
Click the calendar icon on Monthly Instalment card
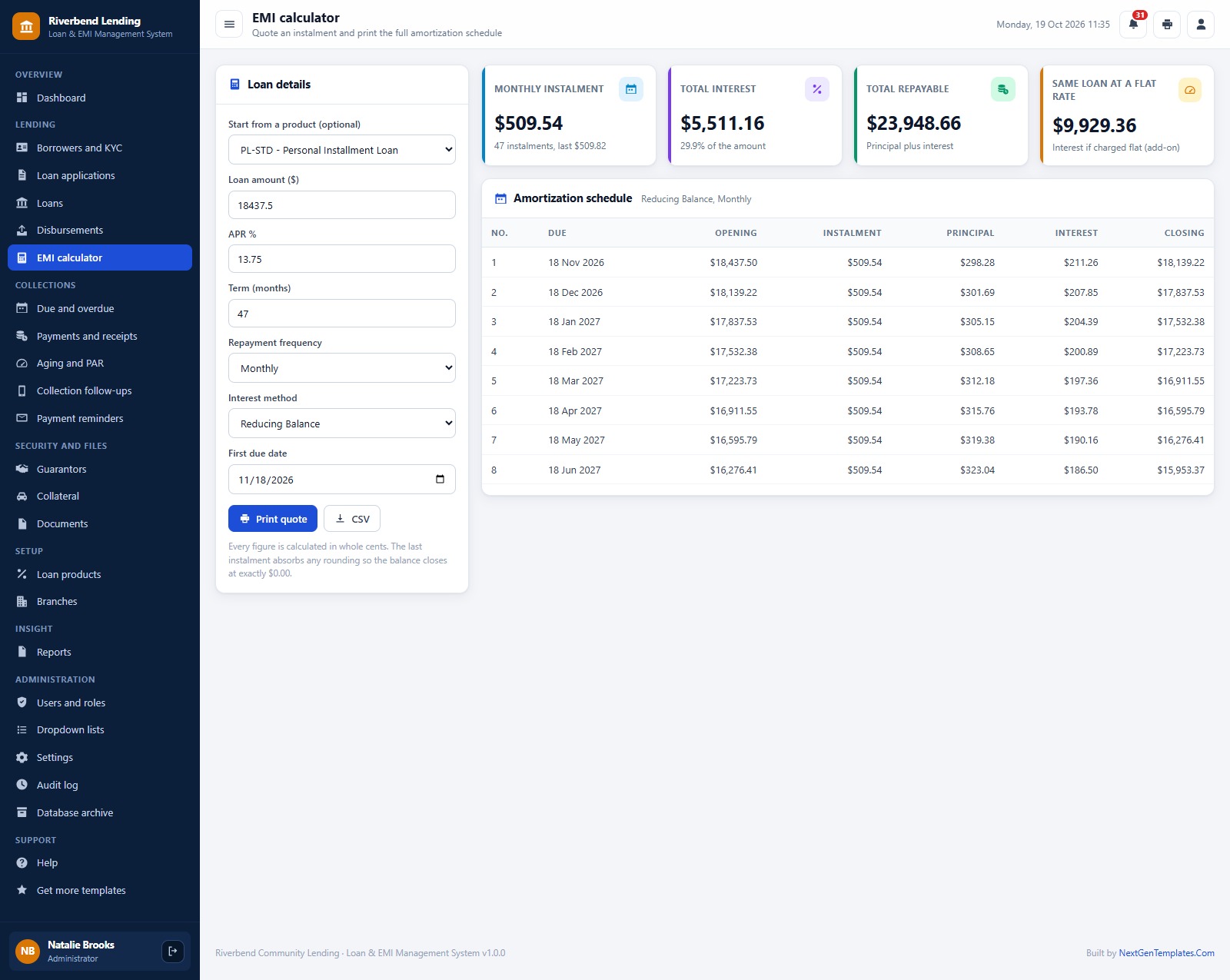(x=631, y=89)
